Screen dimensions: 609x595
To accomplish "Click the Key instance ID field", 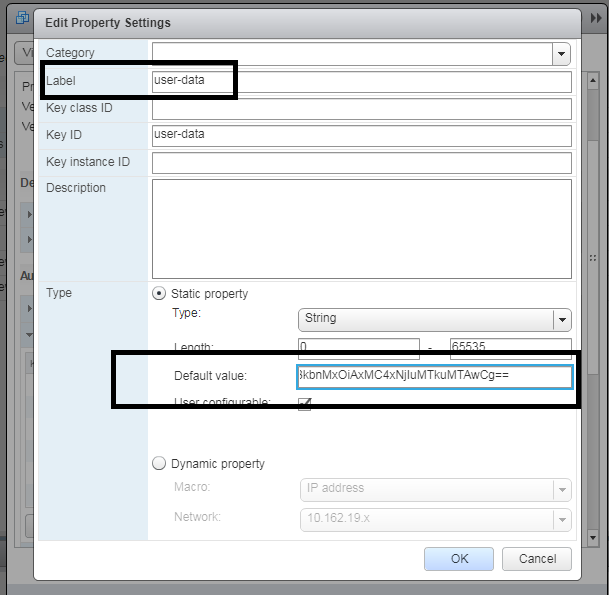I will 361,162.
